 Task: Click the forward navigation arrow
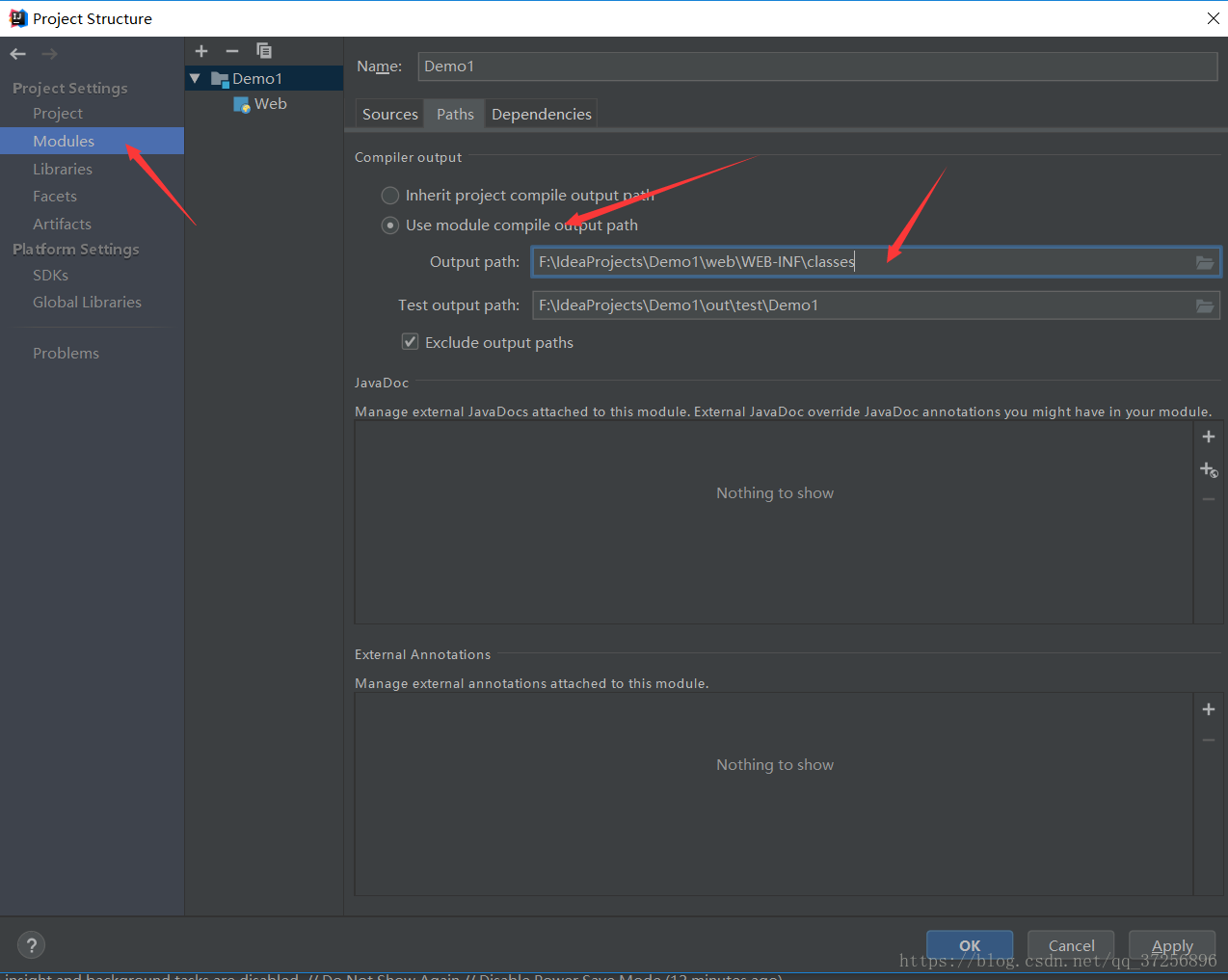(x=50, y=54)
